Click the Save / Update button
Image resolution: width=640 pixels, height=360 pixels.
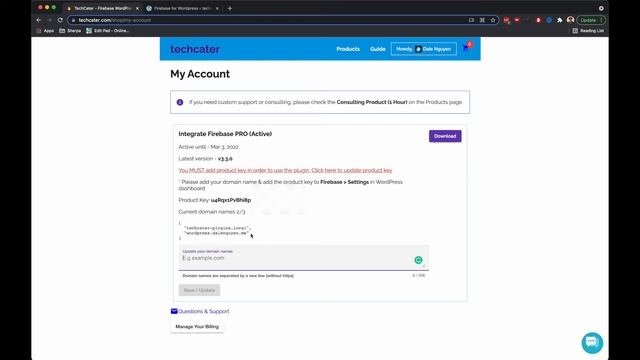coord(199,290)
